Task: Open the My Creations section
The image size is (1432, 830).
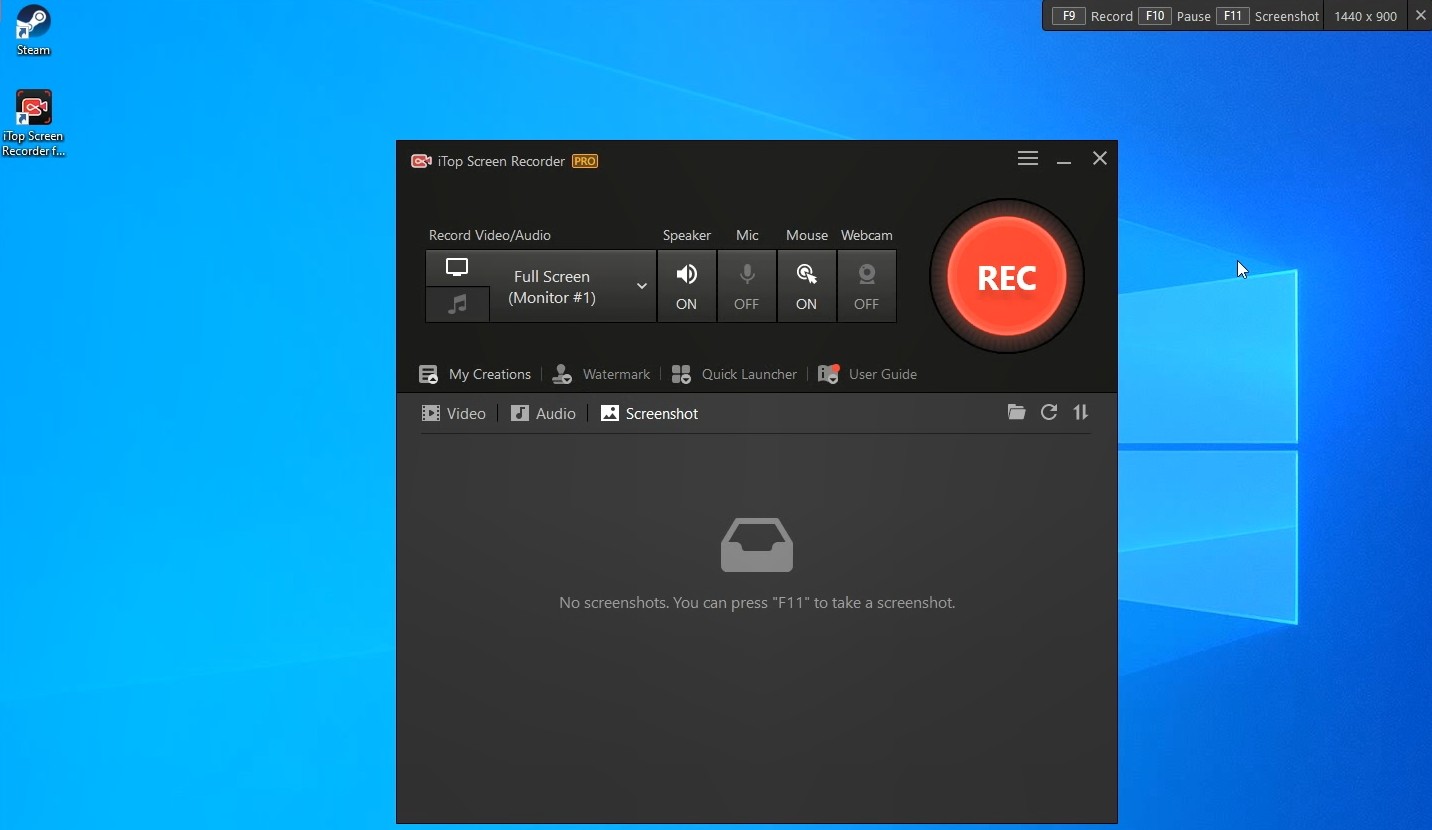Action: pyautogui.click(x=475, y=374)
